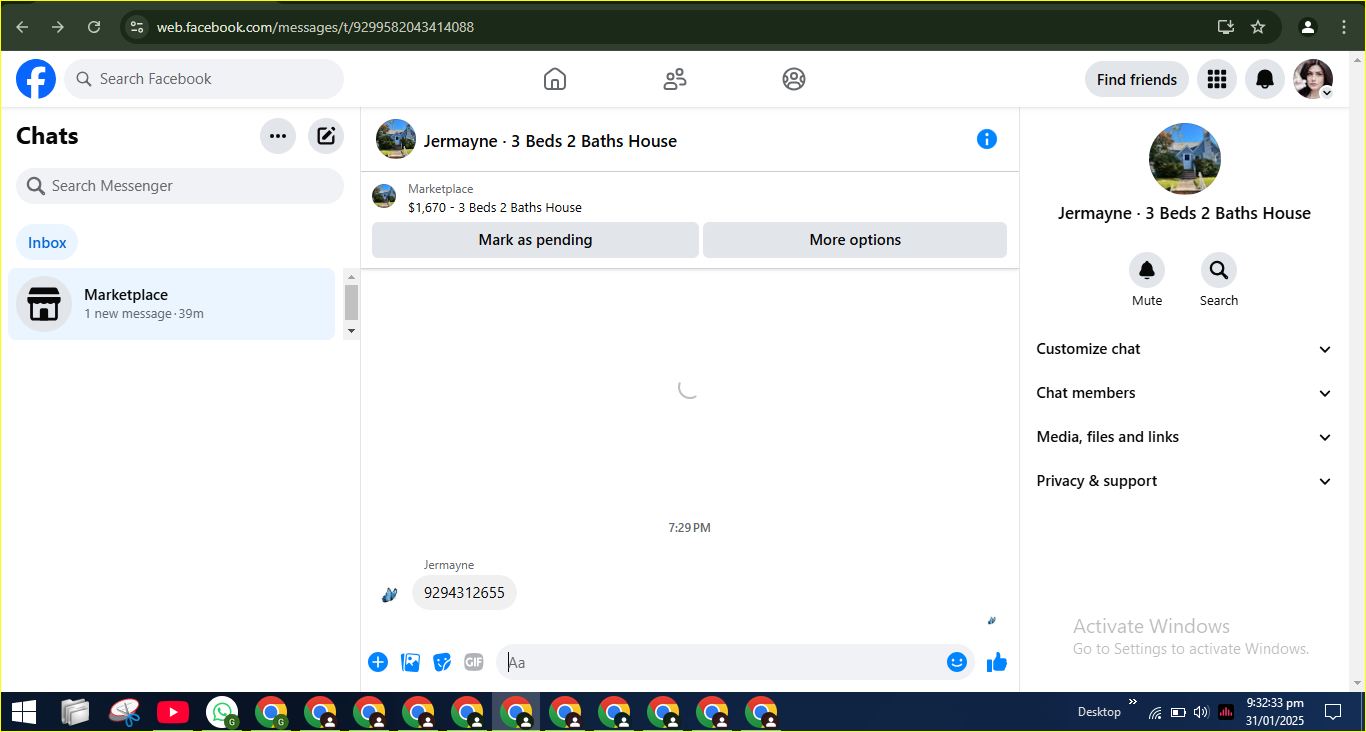
Task: Click Find friends button
Action: (x=1137, y=79)
